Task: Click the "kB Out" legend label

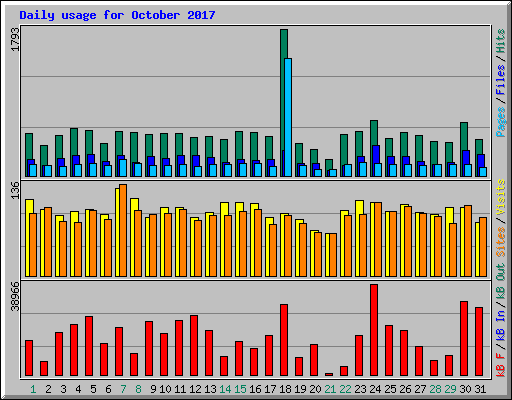Action: tap(500, 282)
